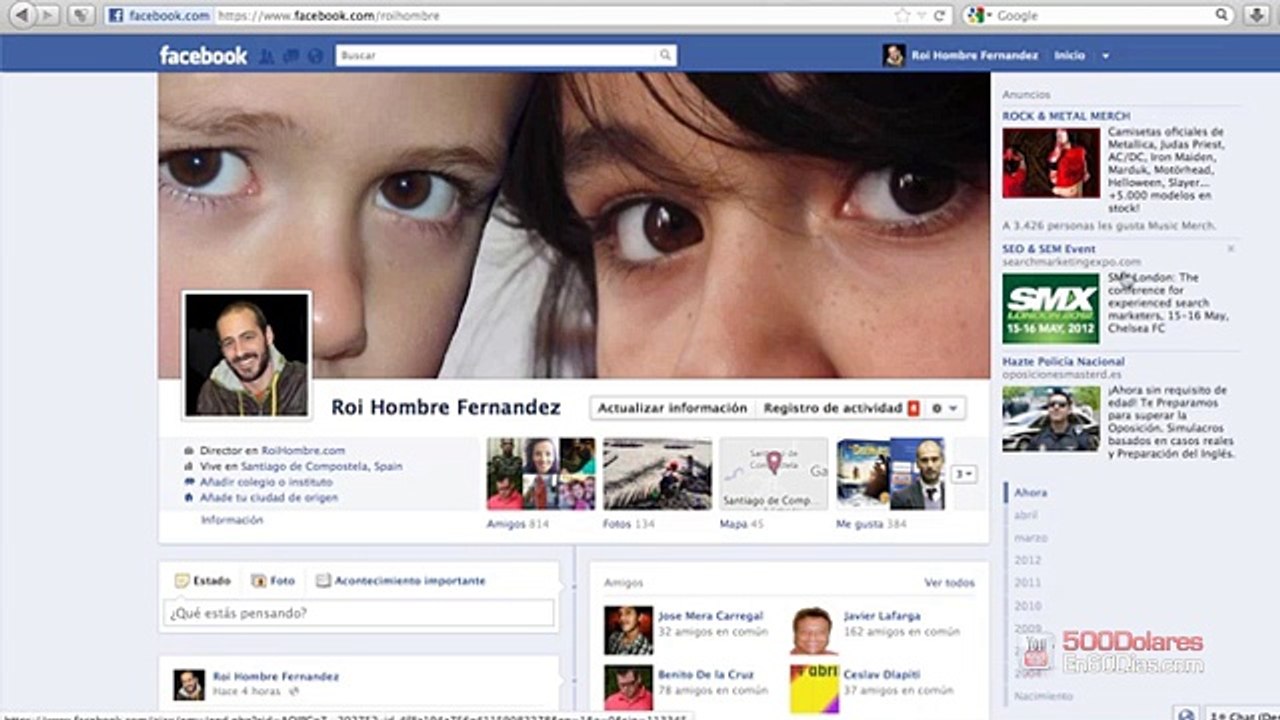This screenshot has height=720, width=1280.
Task: Click the Foto camera icon
Action: click(x=259, y=580)
